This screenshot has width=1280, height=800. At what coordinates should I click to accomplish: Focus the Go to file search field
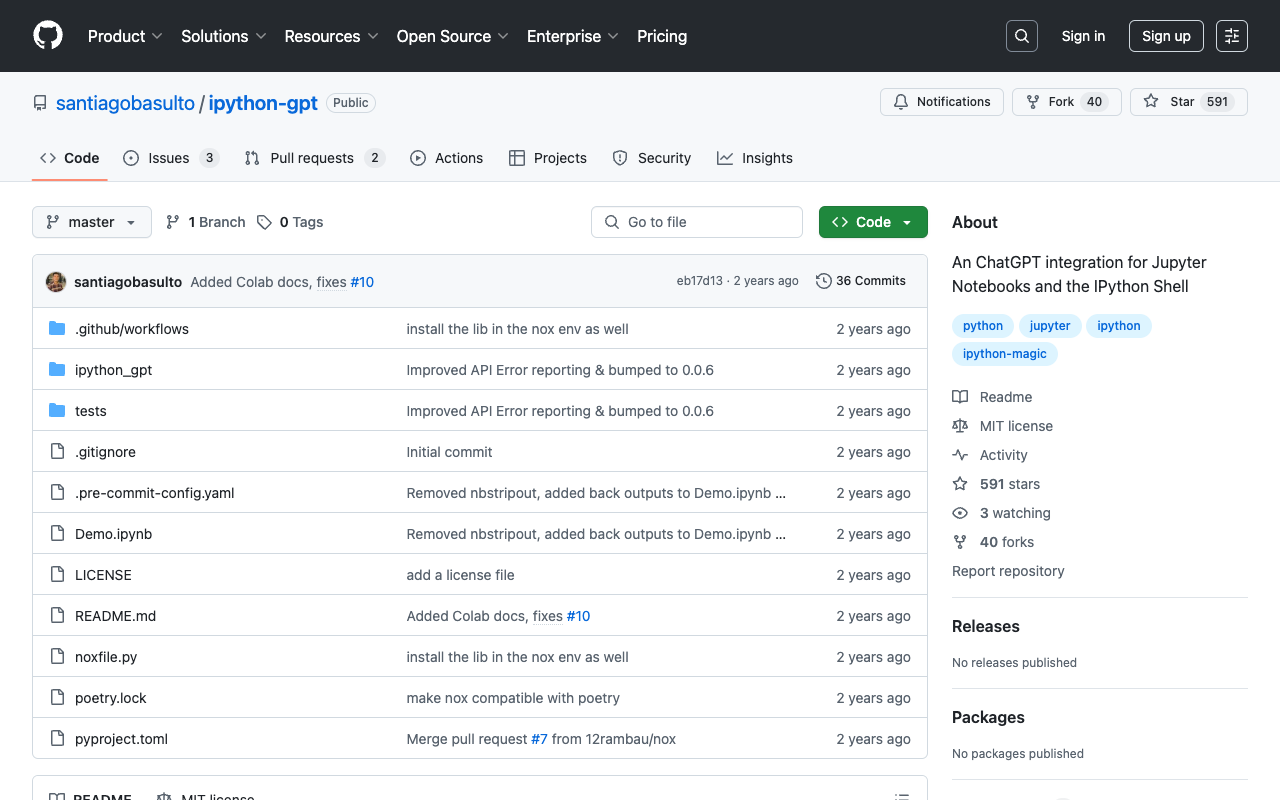pyautogui.click(x=697, y=222)
